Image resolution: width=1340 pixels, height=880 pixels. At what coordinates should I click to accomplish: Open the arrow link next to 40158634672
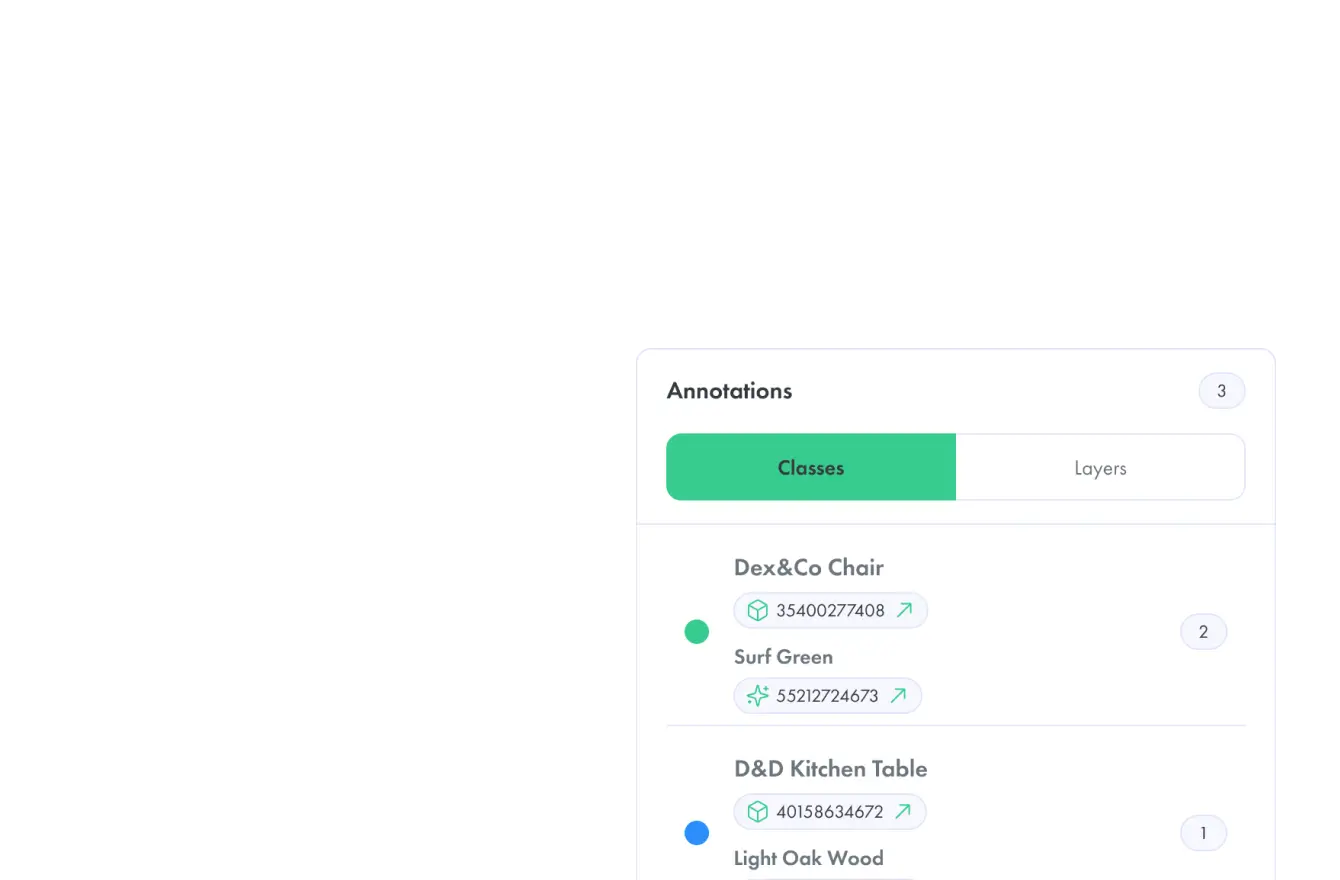click(903, 811)
